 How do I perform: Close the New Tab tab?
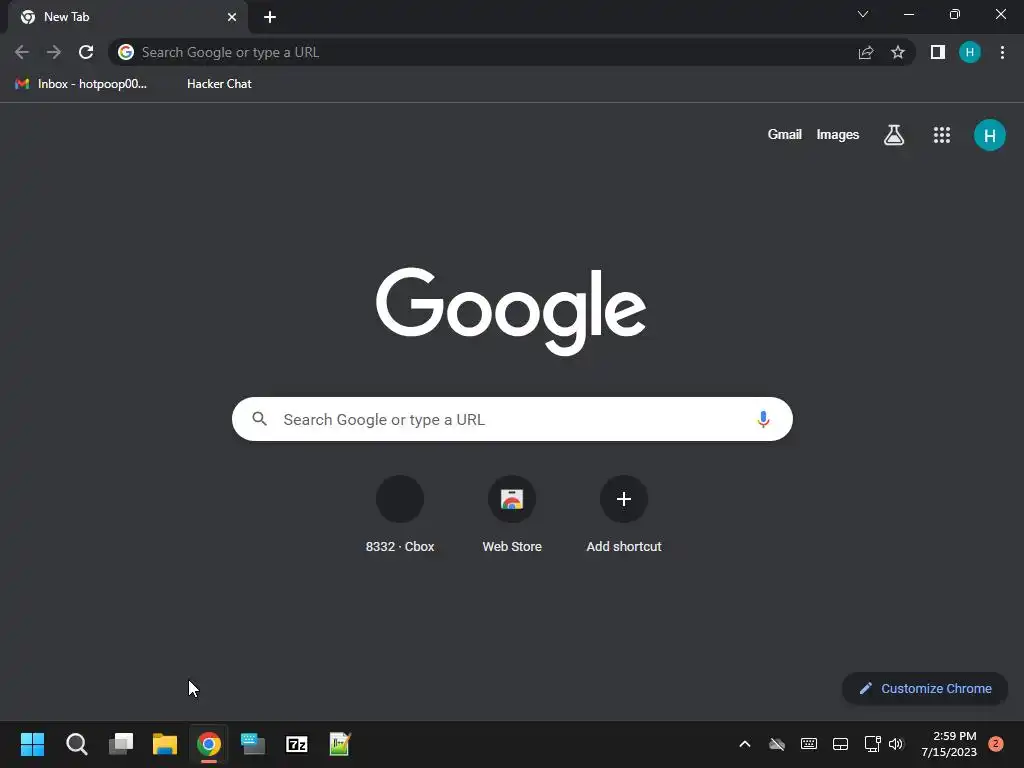coord(232,17)
